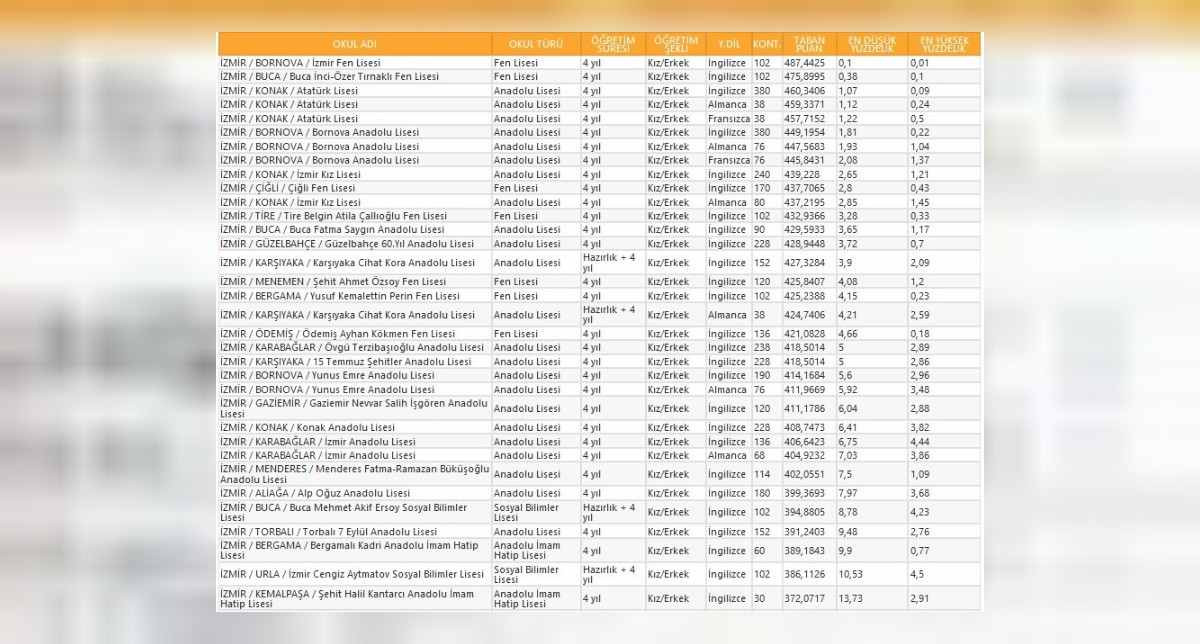
Task: Click the quota value 170
Action: coord(762,188)
